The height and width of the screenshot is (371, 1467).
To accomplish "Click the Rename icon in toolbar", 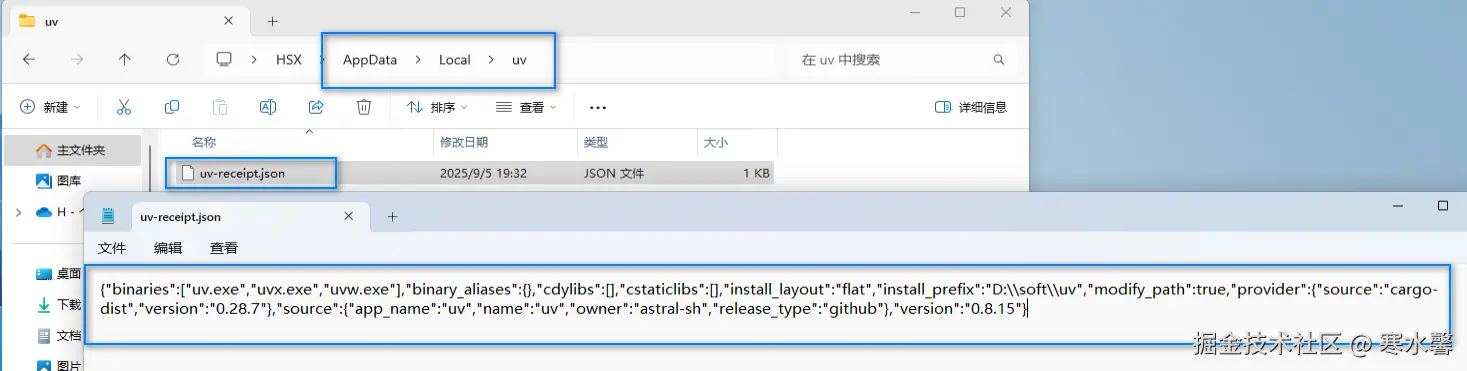I will [268, 107].
